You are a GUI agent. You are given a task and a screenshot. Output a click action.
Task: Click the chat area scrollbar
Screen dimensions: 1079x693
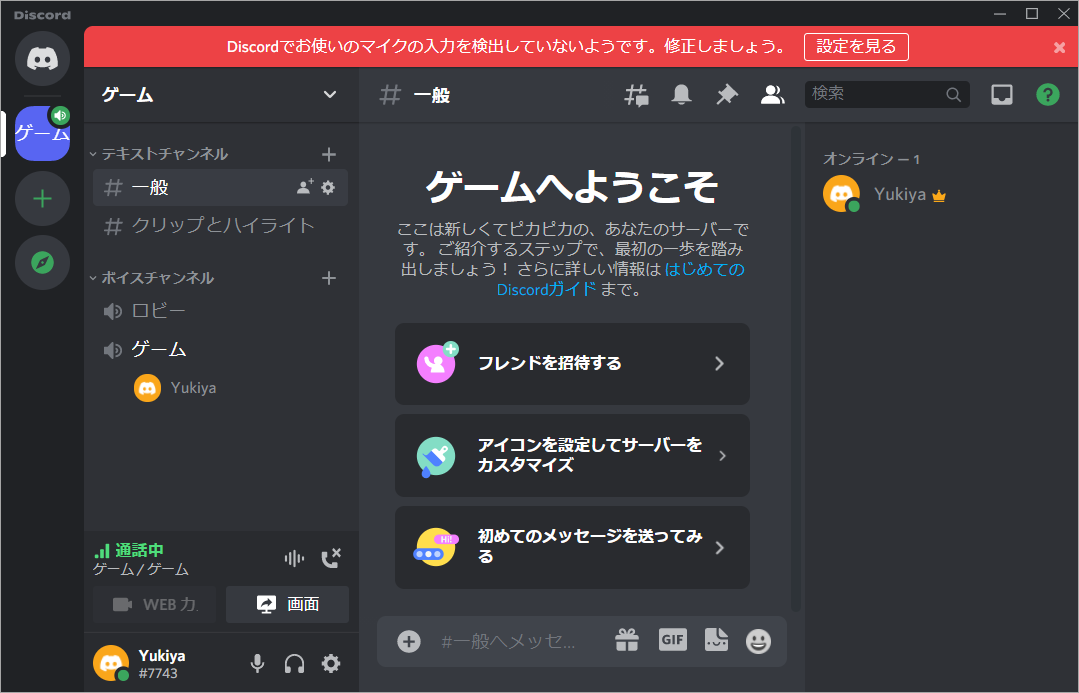tap(795, 368)
